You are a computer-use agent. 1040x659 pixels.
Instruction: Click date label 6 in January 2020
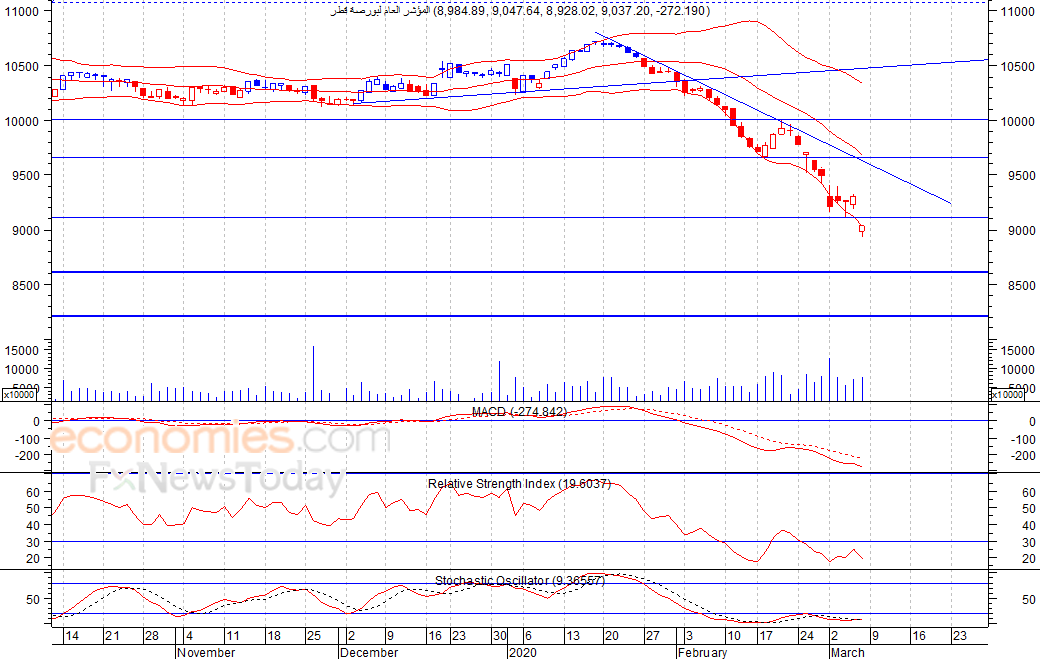pyautogui.click(x=527, y=636)
